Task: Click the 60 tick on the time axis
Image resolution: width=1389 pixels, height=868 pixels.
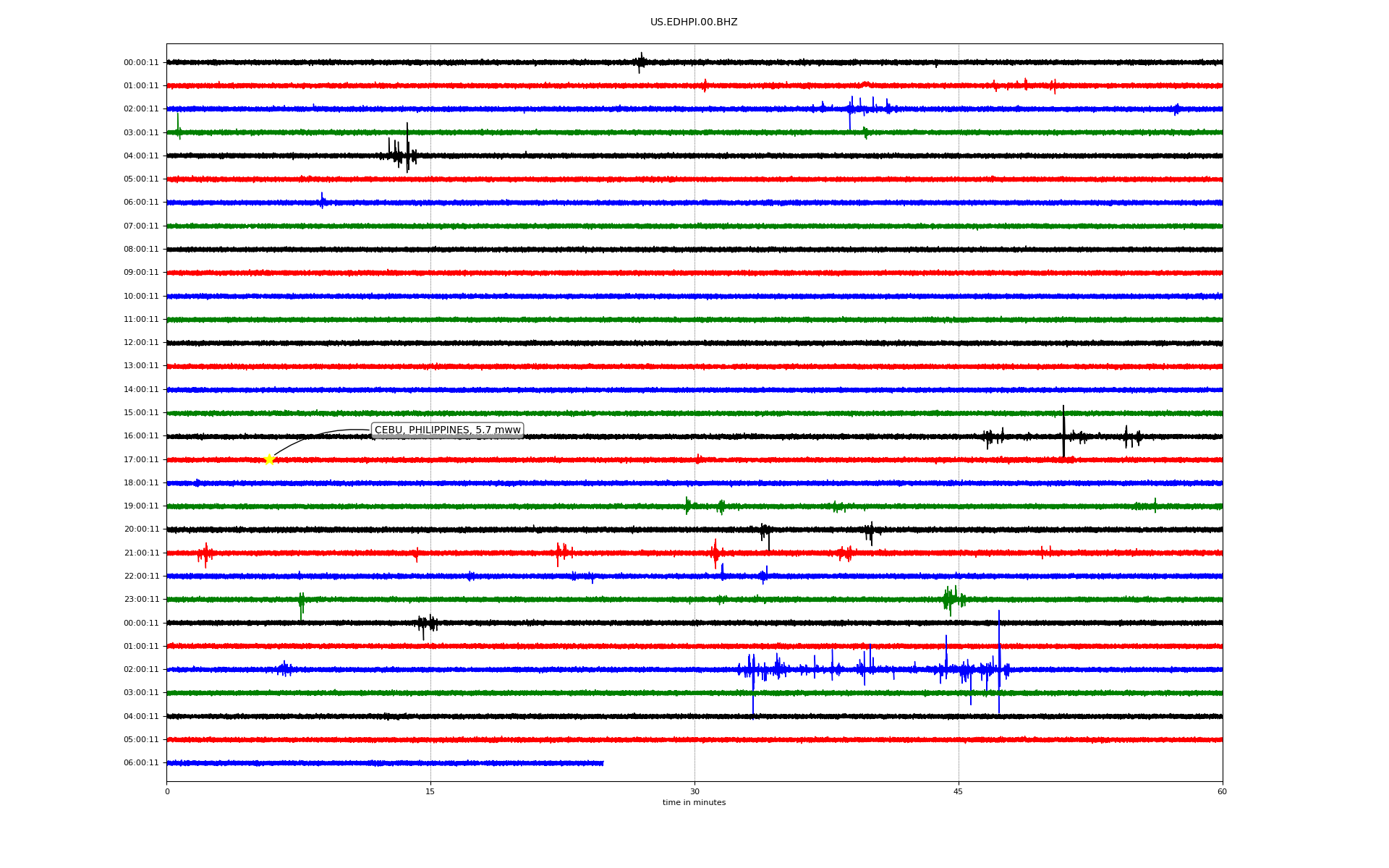Action: pyautogui.click(x=1222, y=791)
